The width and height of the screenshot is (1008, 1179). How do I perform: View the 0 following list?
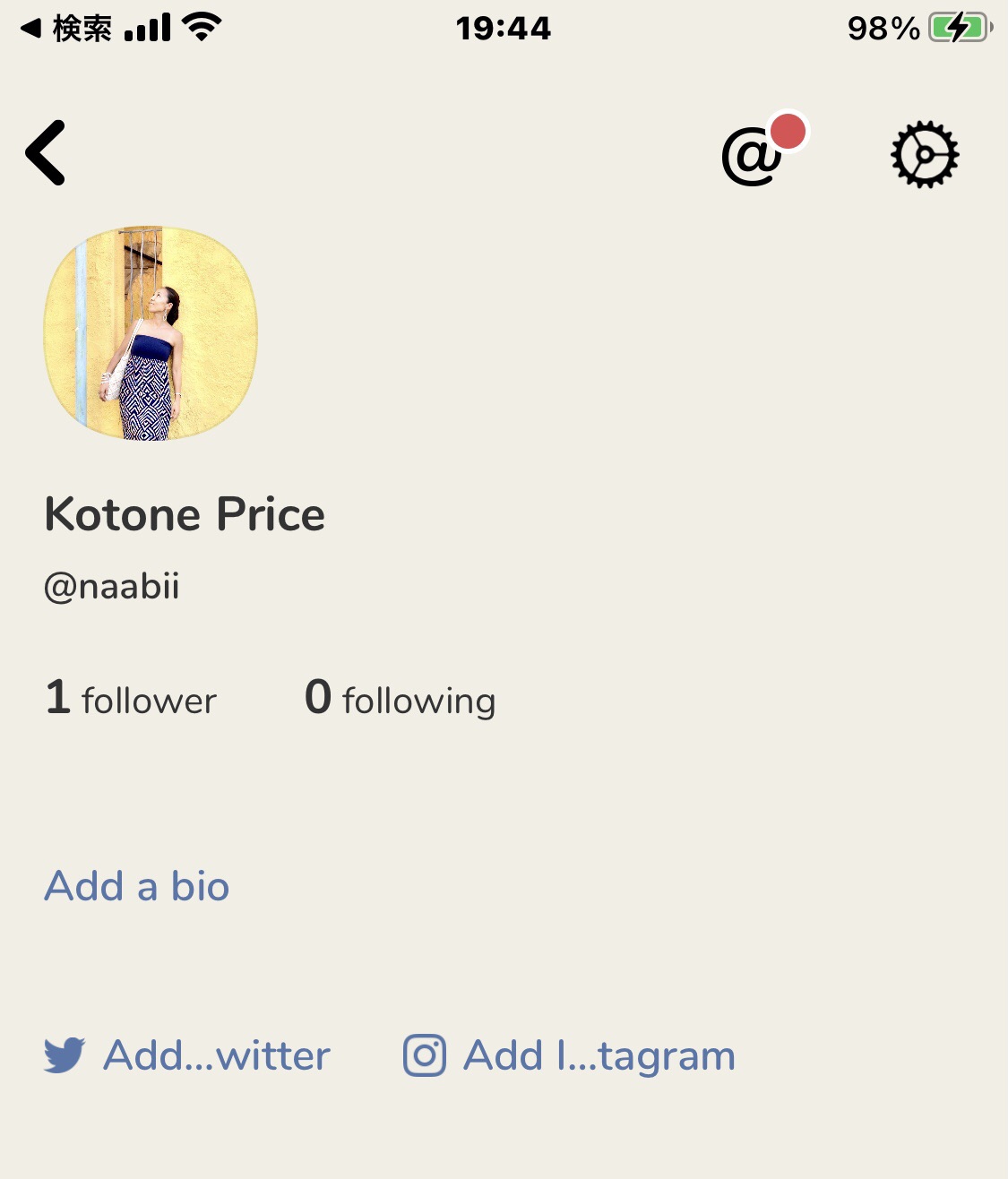click(x=400, y=699)
